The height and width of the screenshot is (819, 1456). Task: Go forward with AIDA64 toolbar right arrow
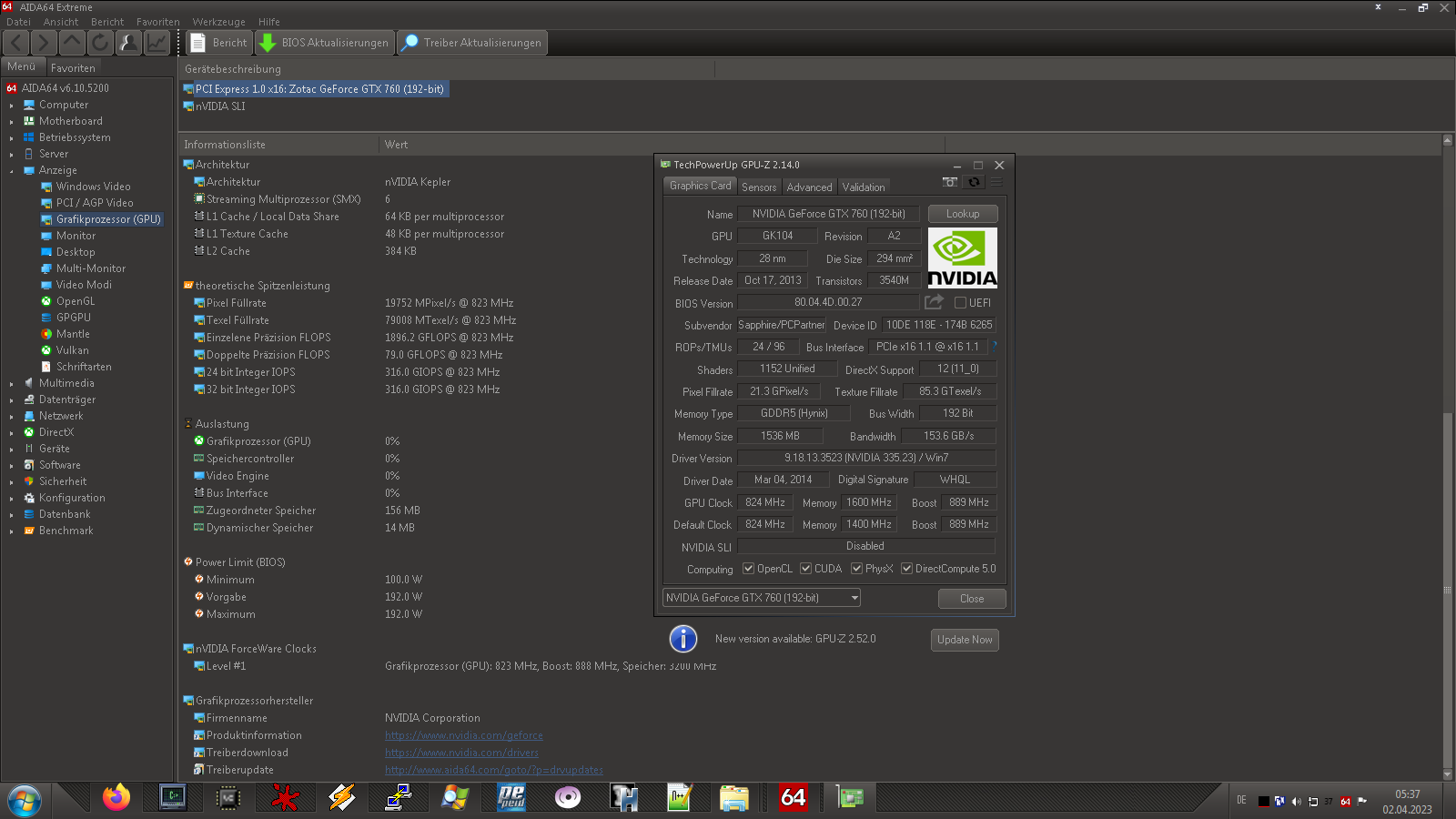tap(44, 43)
